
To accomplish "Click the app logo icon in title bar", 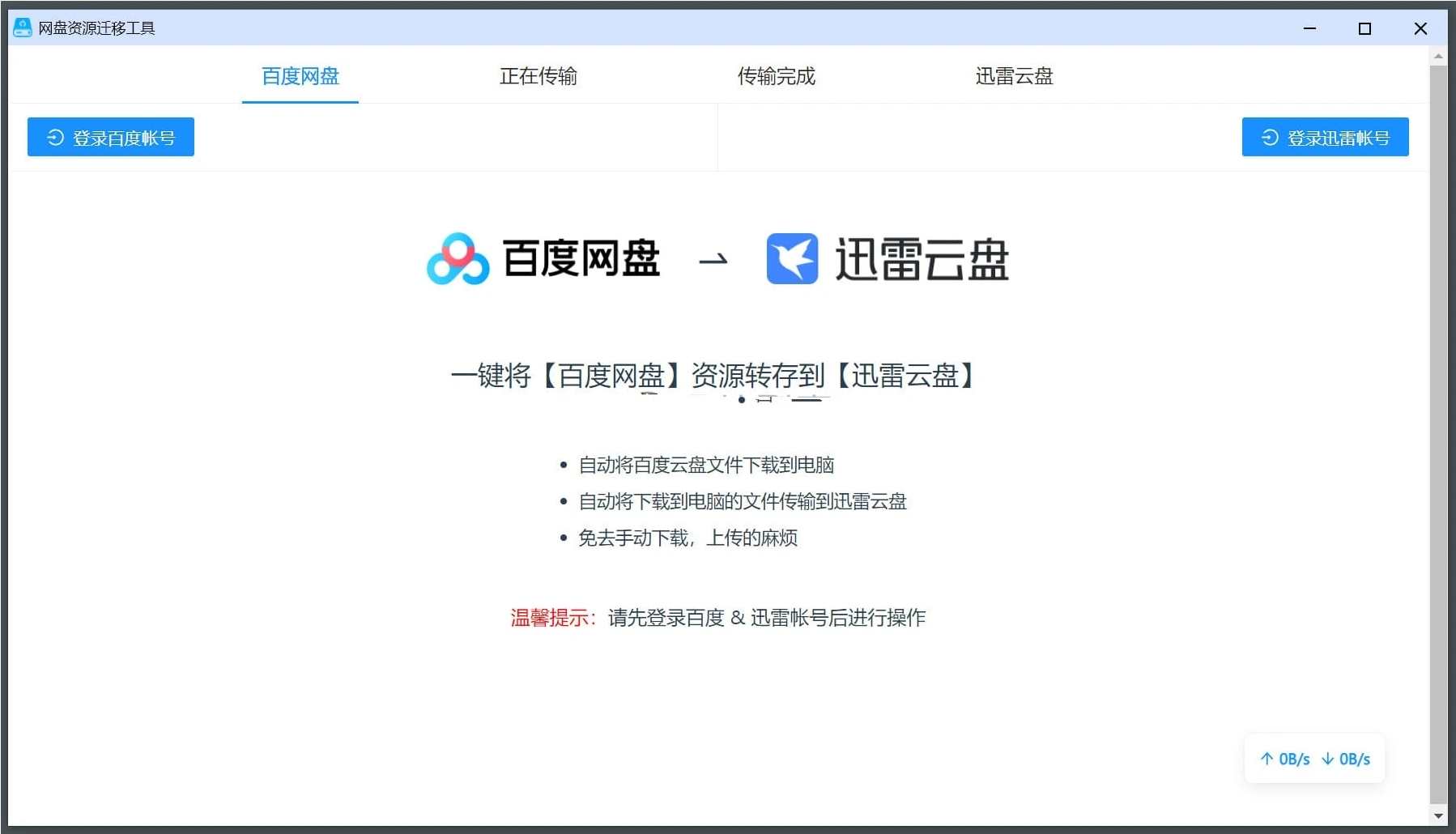I will 21,27.
